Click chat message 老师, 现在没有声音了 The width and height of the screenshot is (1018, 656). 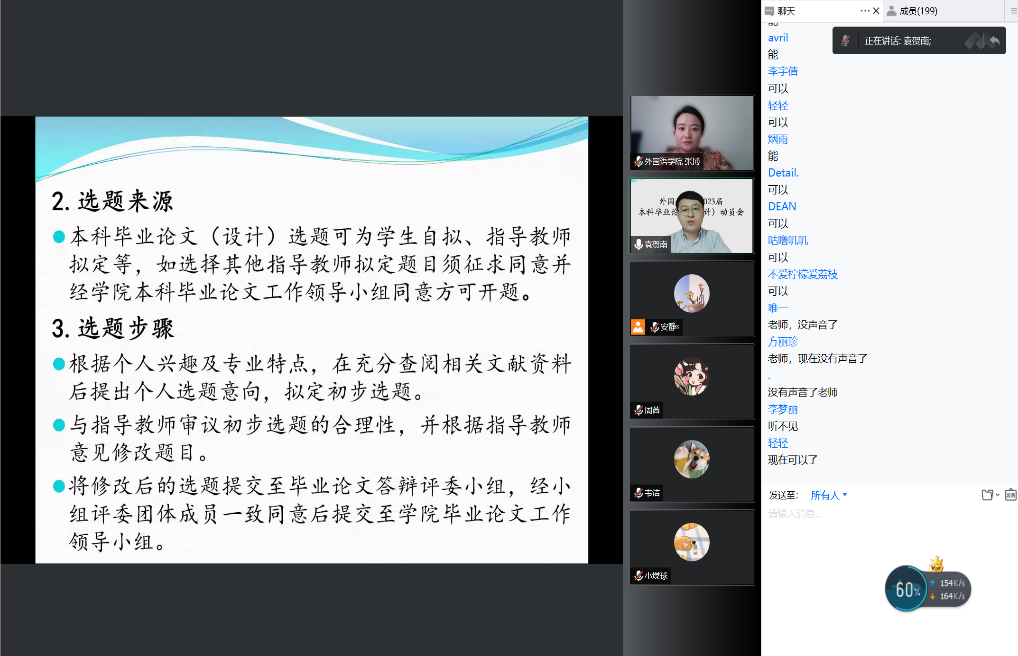[x=817, y=359]
